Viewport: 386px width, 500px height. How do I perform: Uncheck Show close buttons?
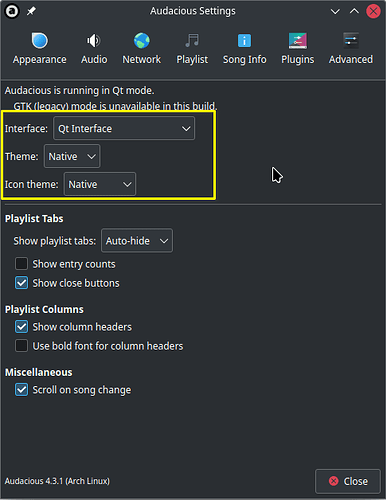point(21,283)
